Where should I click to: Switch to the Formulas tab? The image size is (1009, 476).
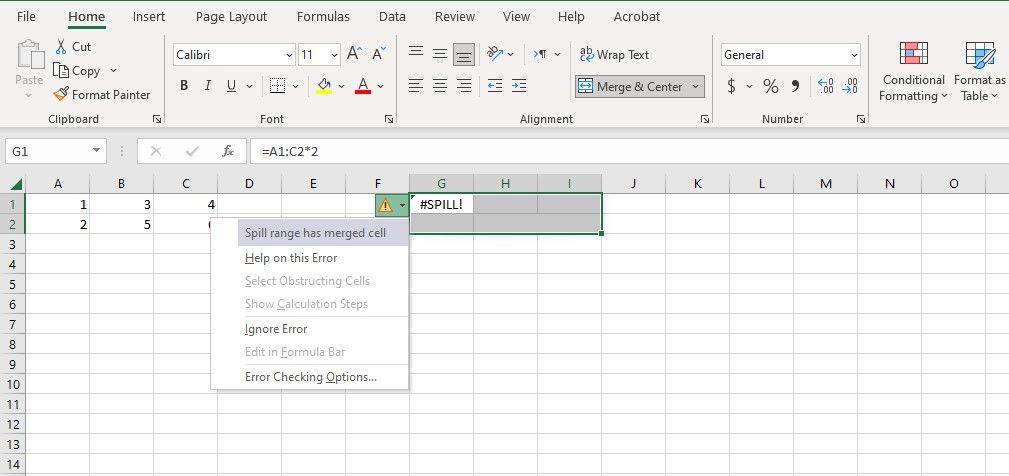tap(323, 17)
